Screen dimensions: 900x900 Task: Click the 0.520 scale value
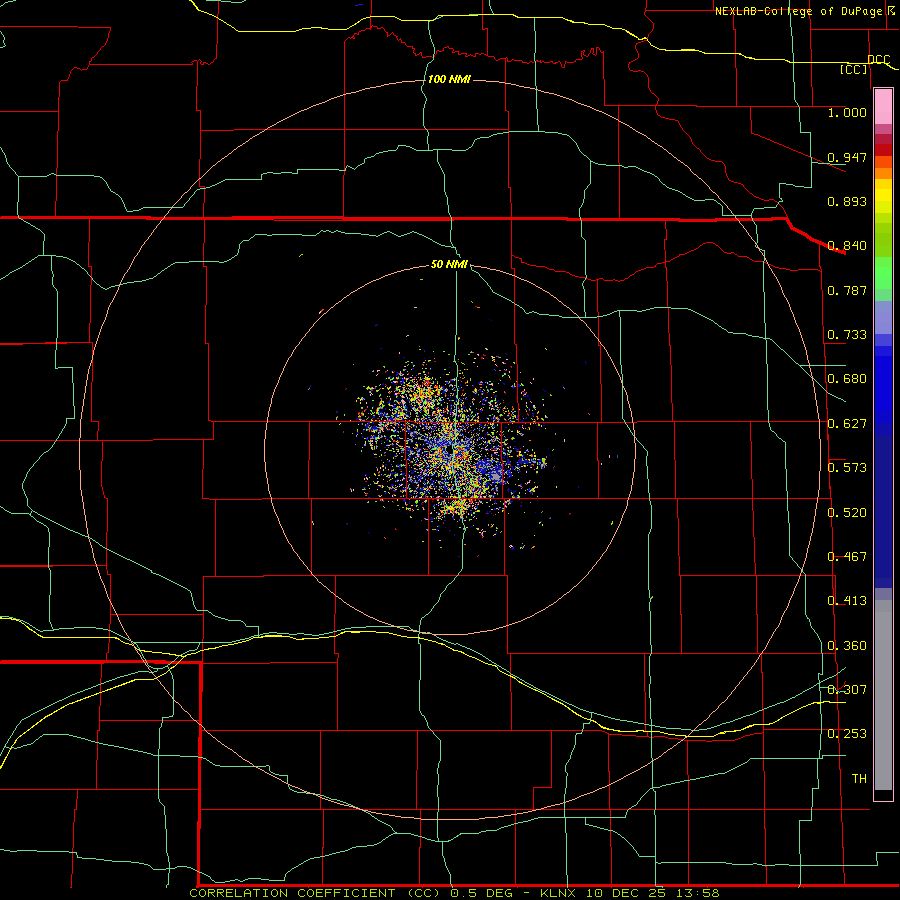click(847, 513)
